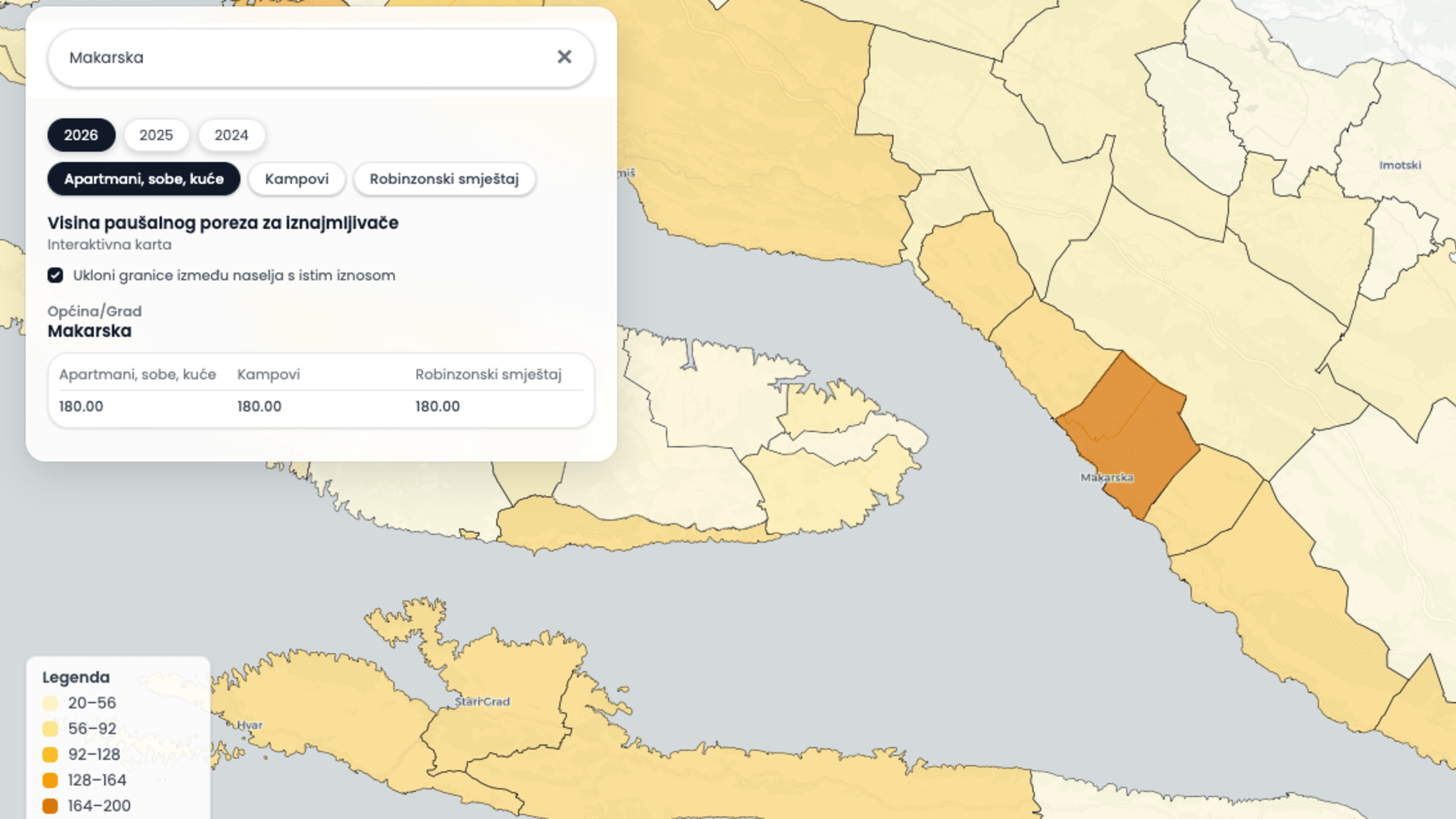Switch to the 2025 year pill
Viewport: 1456px width, 819px height.
tap(156, 135)
